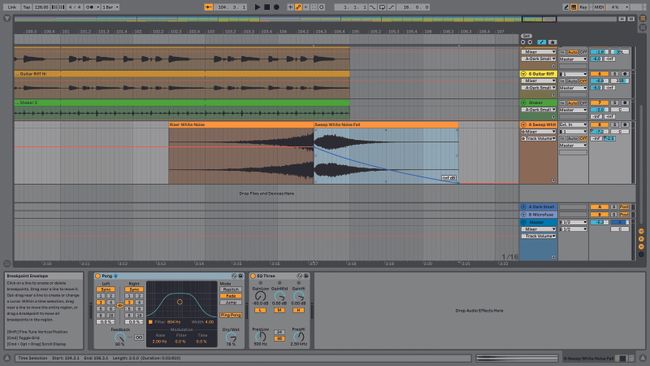Toggle the Punch-In switch
650x366 pixels.
point(373,7)
